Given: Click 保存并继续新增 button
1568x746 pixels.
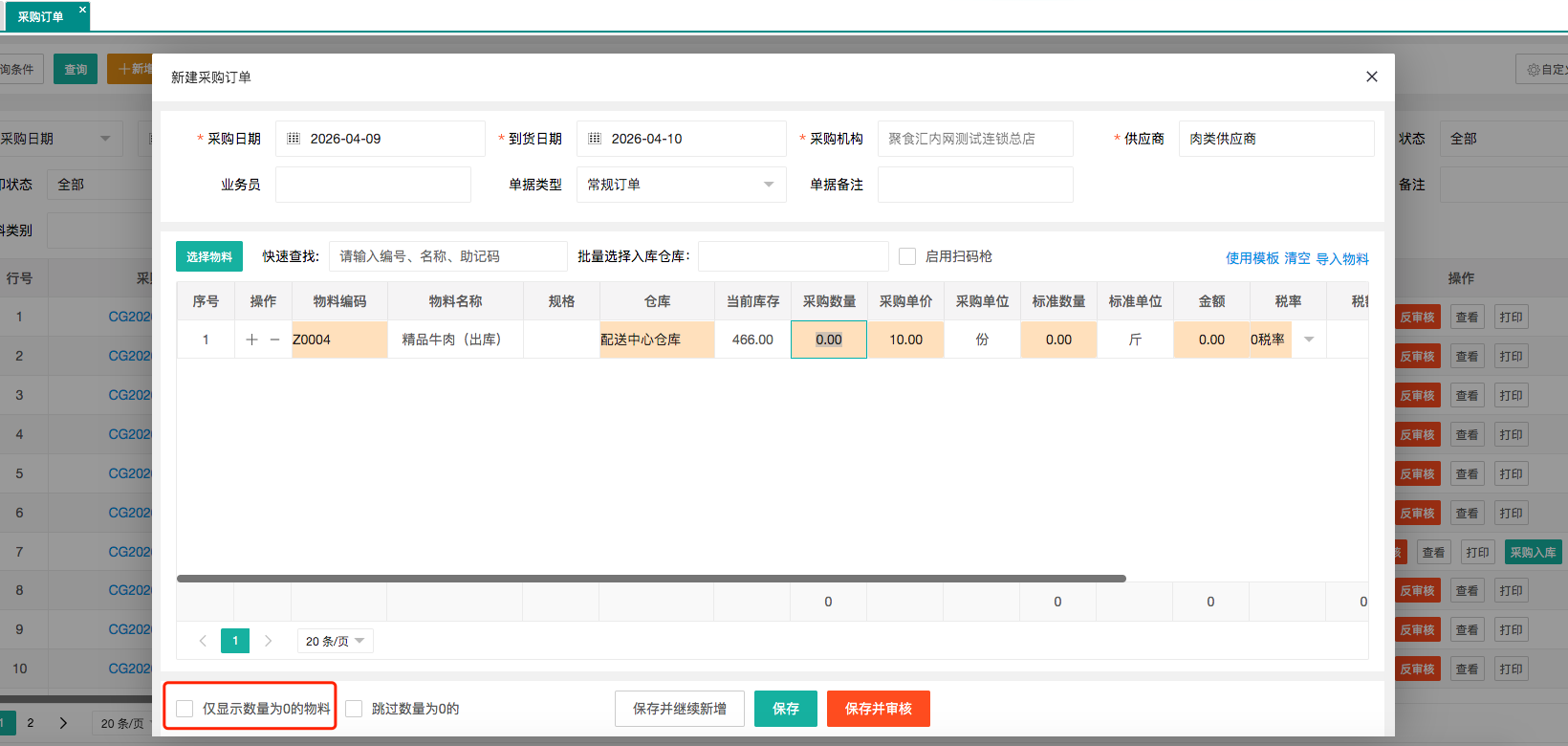Looking at the screenshot, I should pyautogui.click(x=680, y=709).
